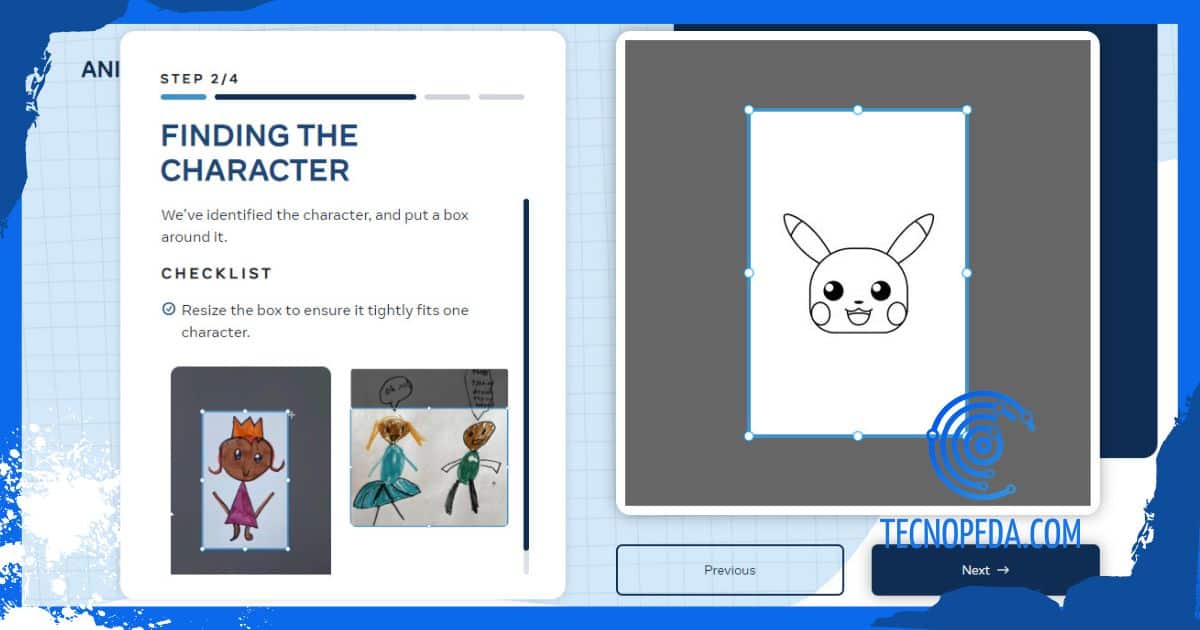Image resolution: width=1200 pixels, height=630 pixels.
Task: Click the arrow icon on the Next button
Action: (x=1003, y=570)
